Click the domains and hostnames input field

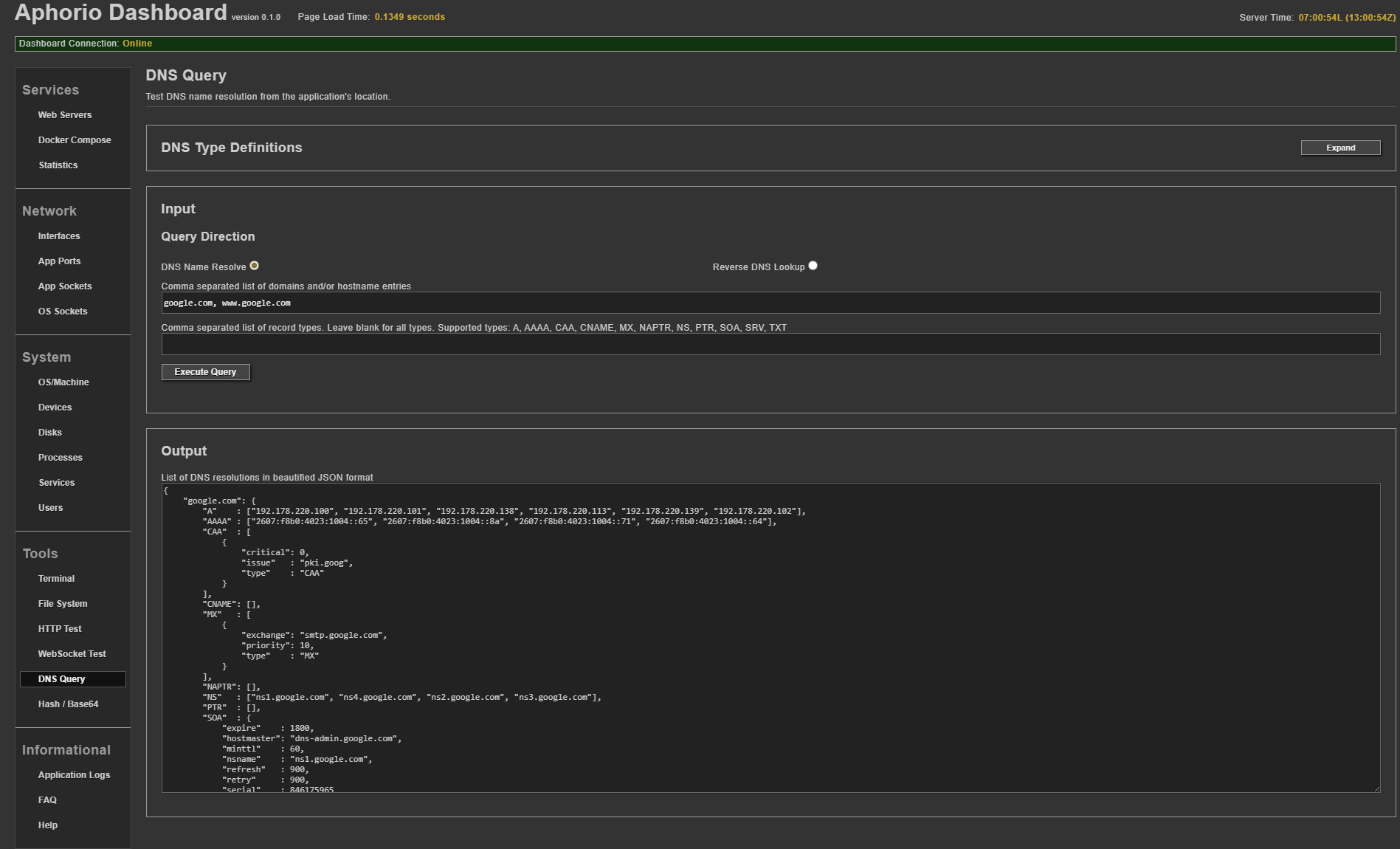[x=770, y=303]
